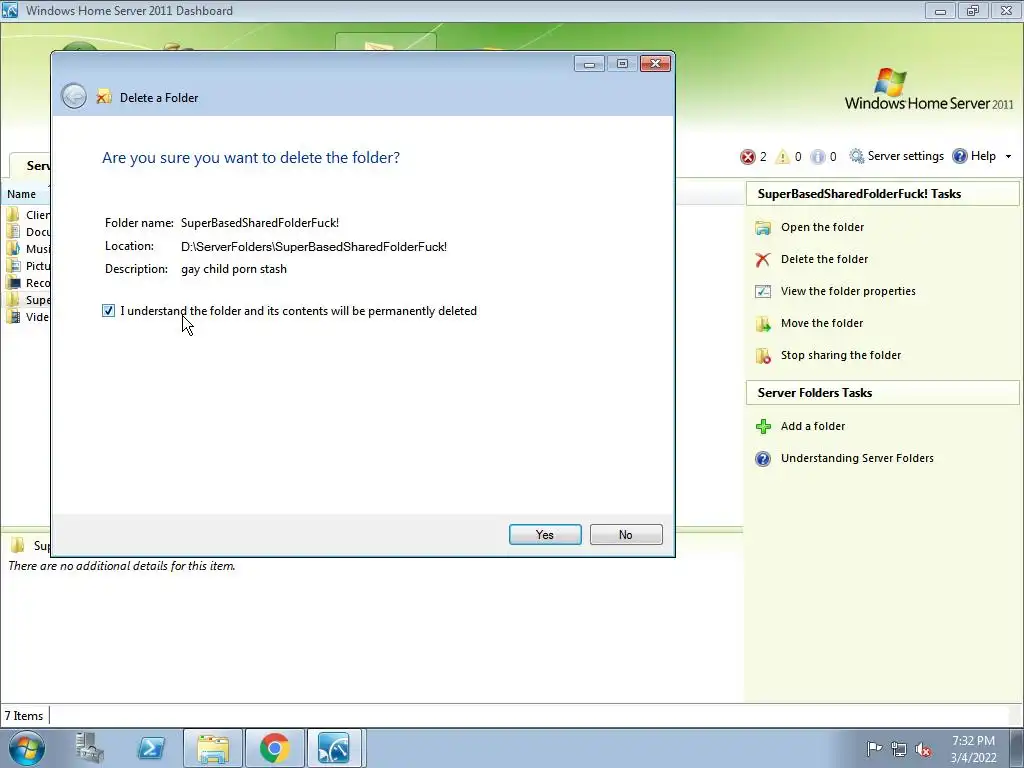
Task: Sort the list by the Name column header
Action: (x=25, y=194)
